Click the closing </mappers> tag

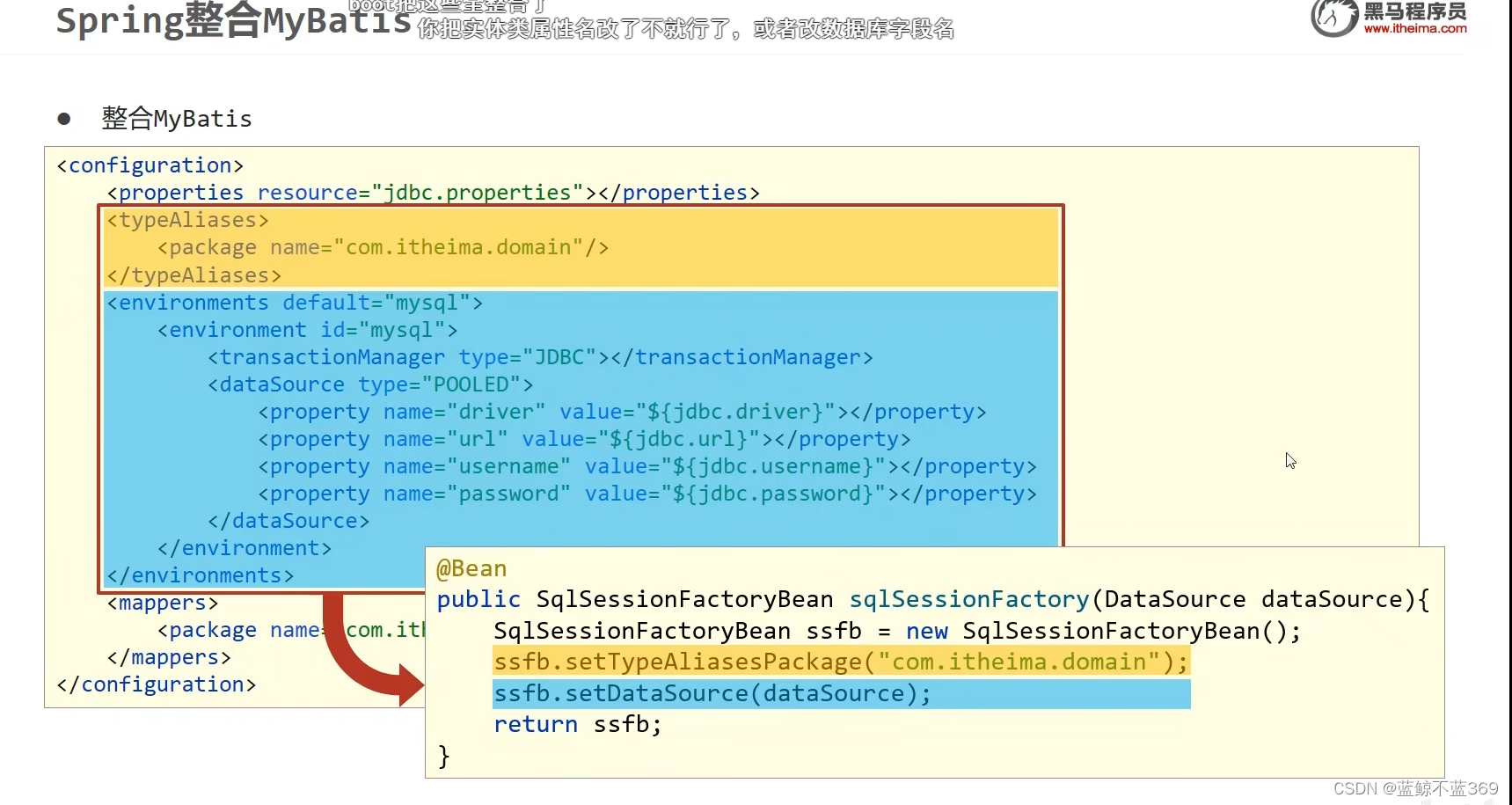pos(169,657)
